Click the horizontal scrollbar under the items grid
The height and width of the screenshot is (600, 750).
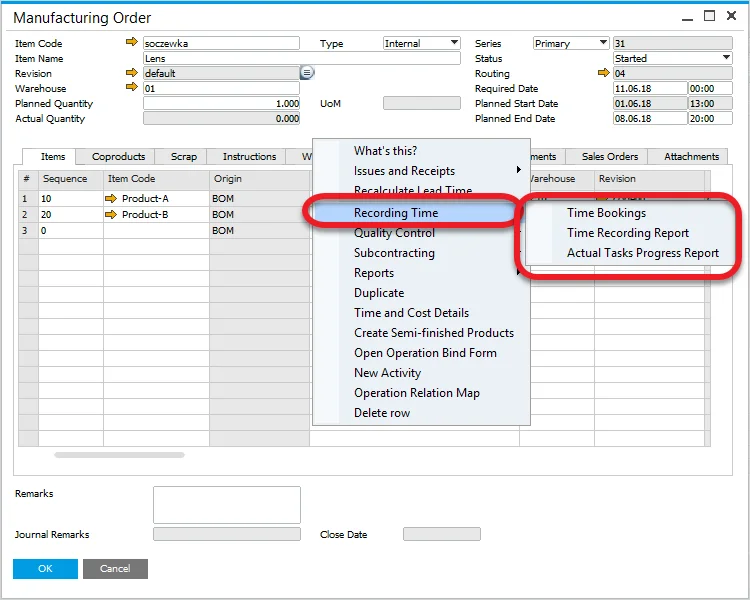coord(119,454)
